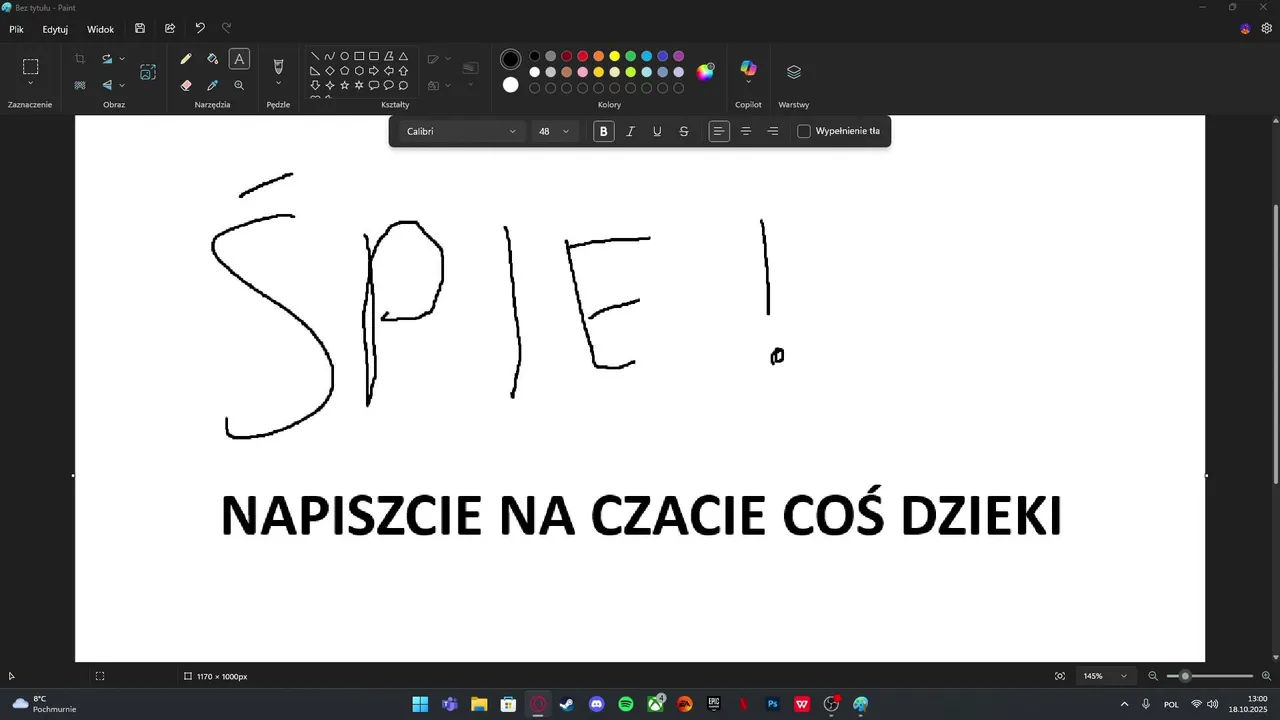Move the zoom slider handle
1280x720 pixels.
[x=1186, y=676]
